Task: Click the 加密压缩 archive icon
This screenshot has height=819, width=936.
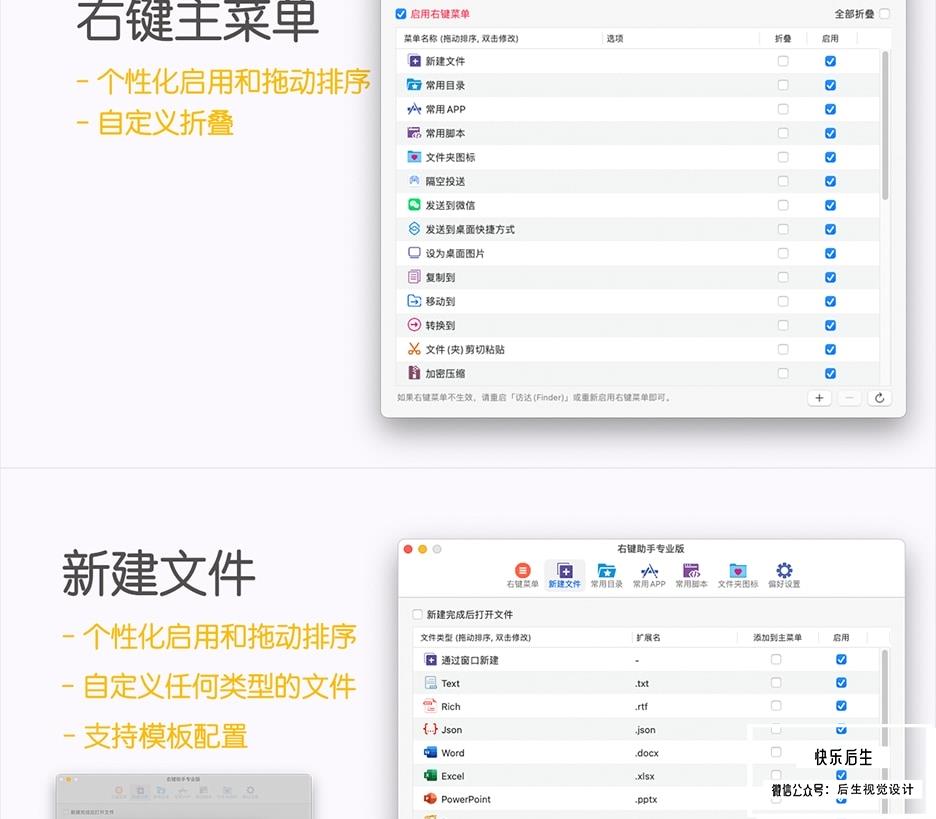Action: (x=414, y=372)
